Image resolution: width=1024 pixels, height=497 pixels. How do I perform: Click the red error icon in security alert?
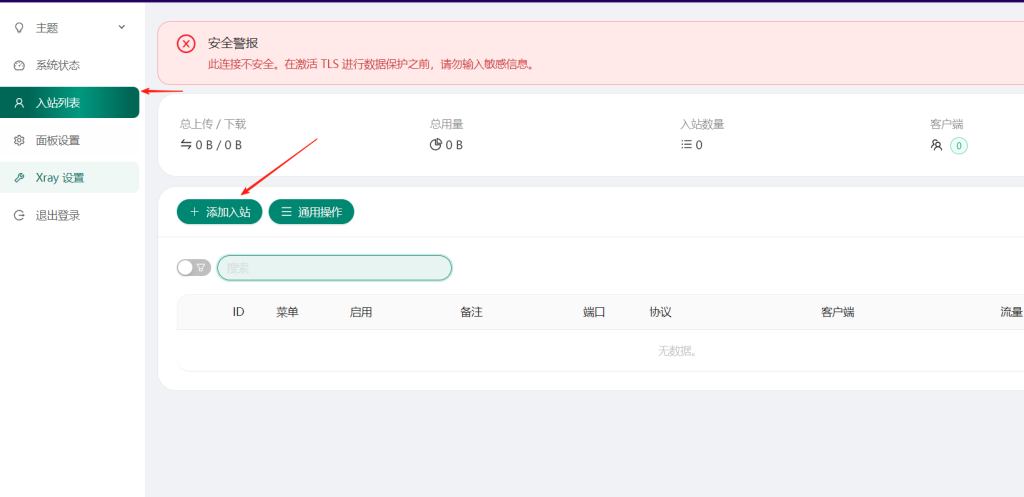click(186, 43)
